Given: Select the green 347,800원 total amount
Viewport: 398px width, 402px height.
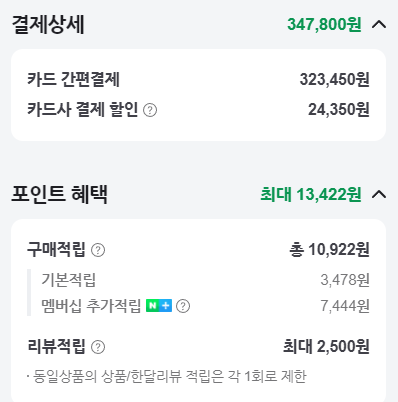Looking at the screenshot, I should click(324, 24).
